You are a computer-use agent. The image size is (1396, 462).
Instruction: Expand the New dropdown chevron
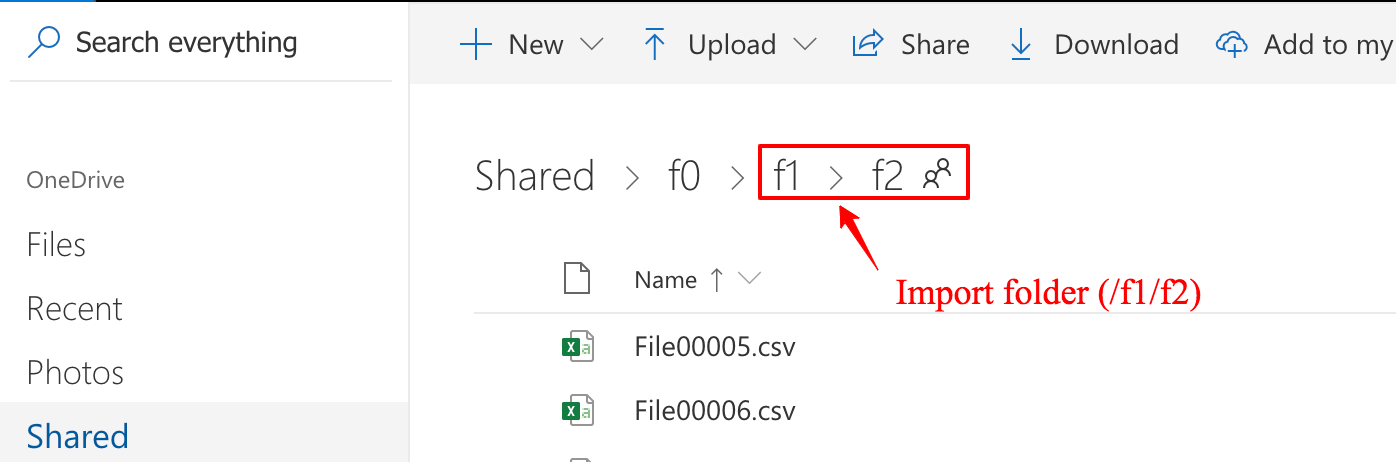pyautogui.click(x=592, y=44)
